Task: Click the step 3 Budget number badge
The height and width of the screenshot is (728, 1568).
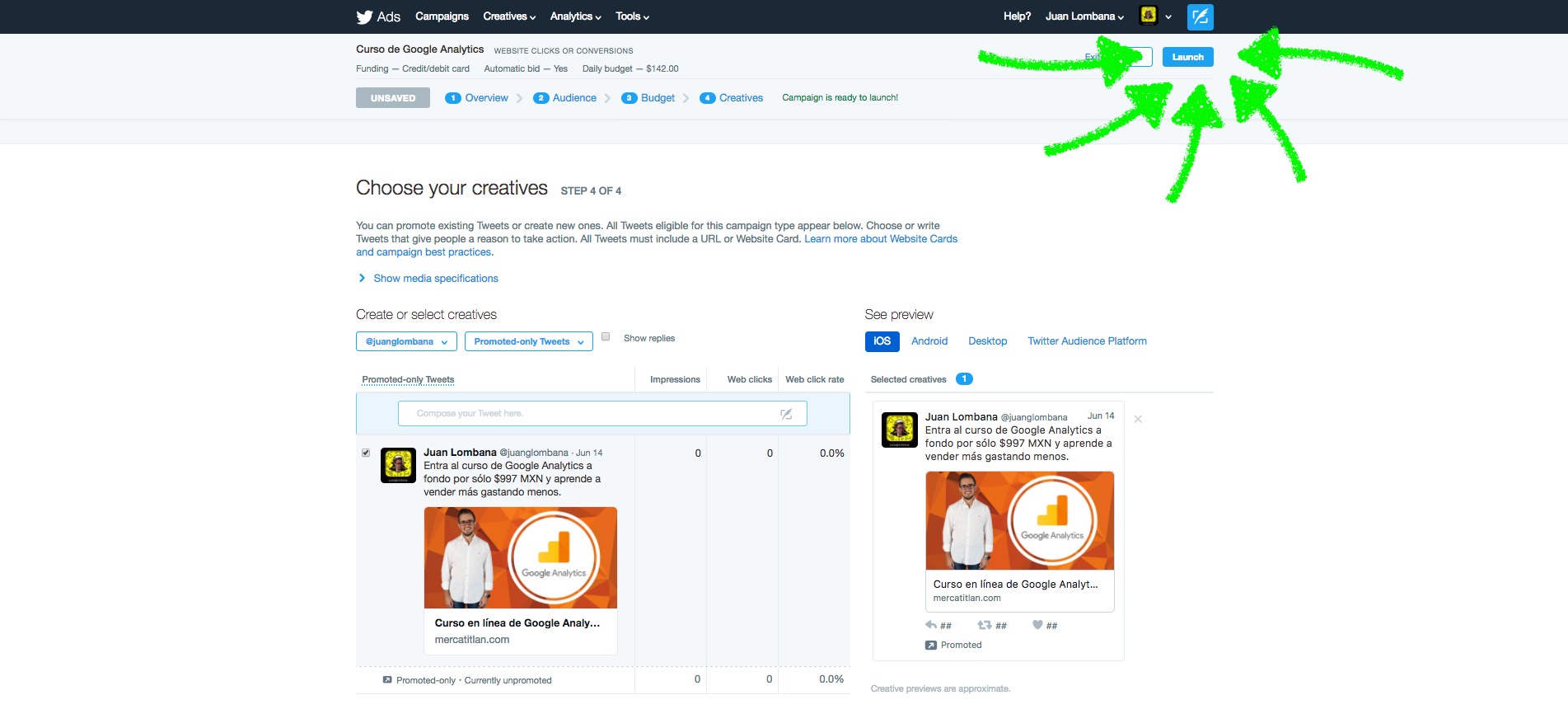Action: (x=629, y=98)
